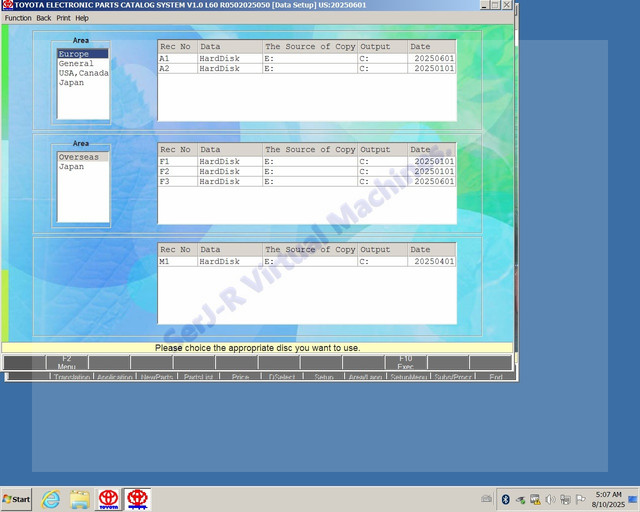Click HardDisk in the A1 row

(219, 58)
